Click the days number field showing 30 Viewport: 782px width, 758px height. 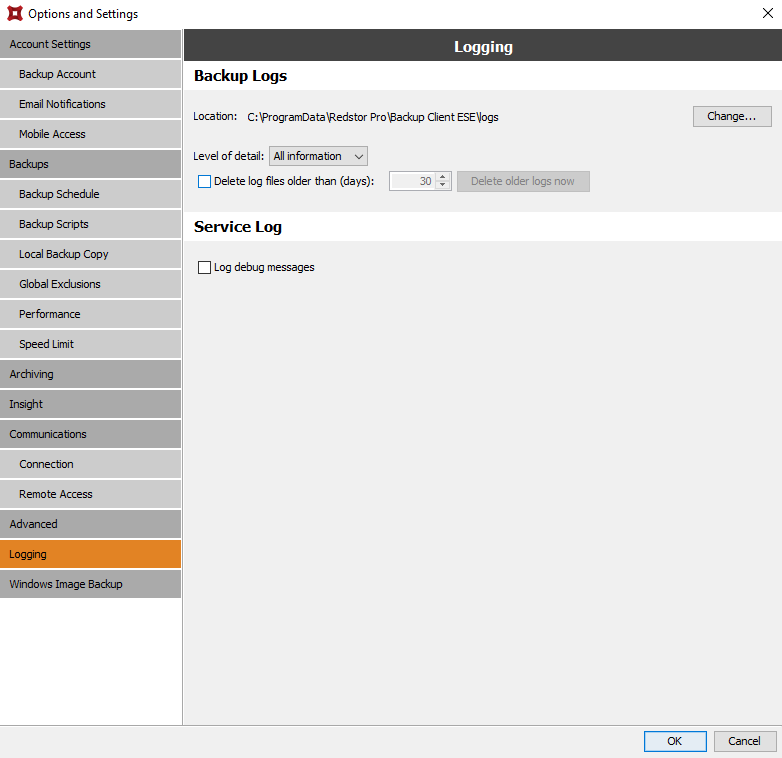(x=413, y=182)
